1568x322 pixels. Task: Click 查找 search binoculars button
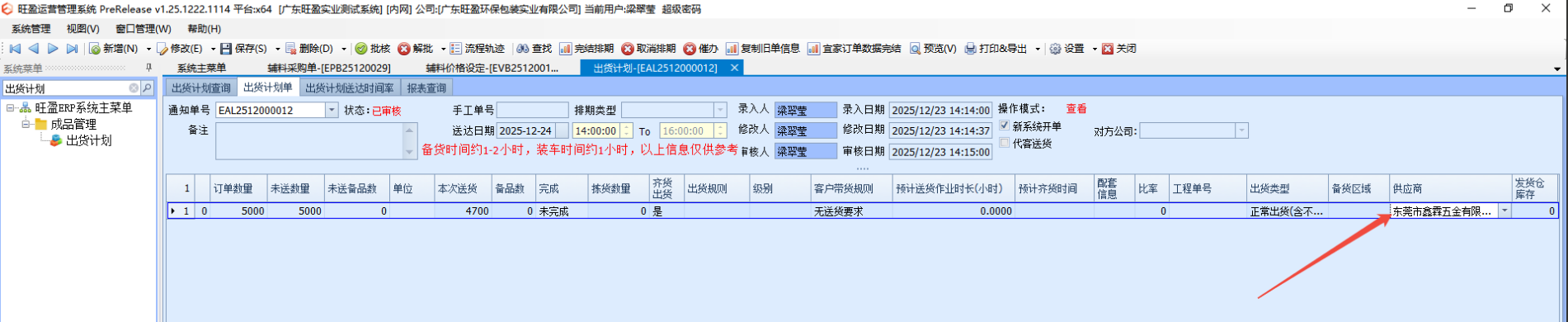pos(534,49)
